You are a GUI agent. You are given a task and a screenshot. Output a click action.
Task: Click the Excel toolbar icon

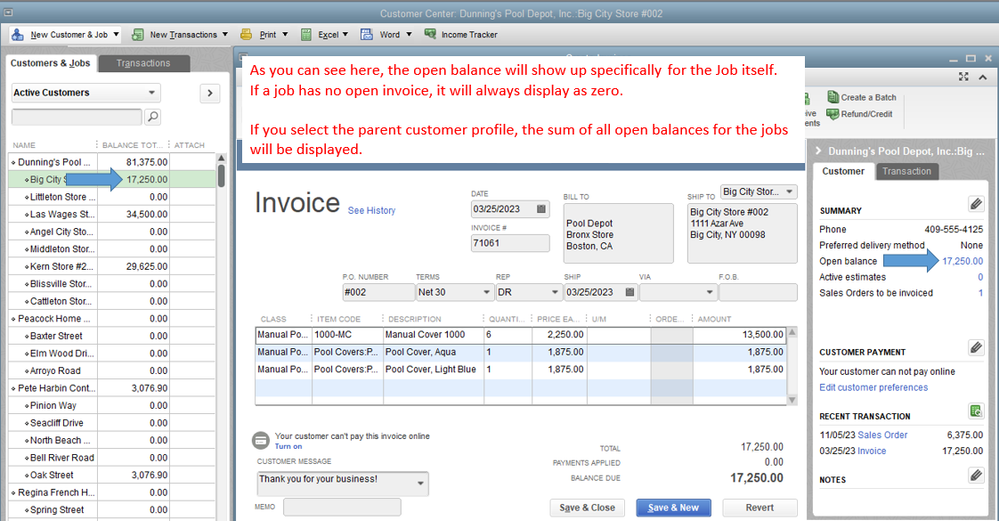point(306,34)
